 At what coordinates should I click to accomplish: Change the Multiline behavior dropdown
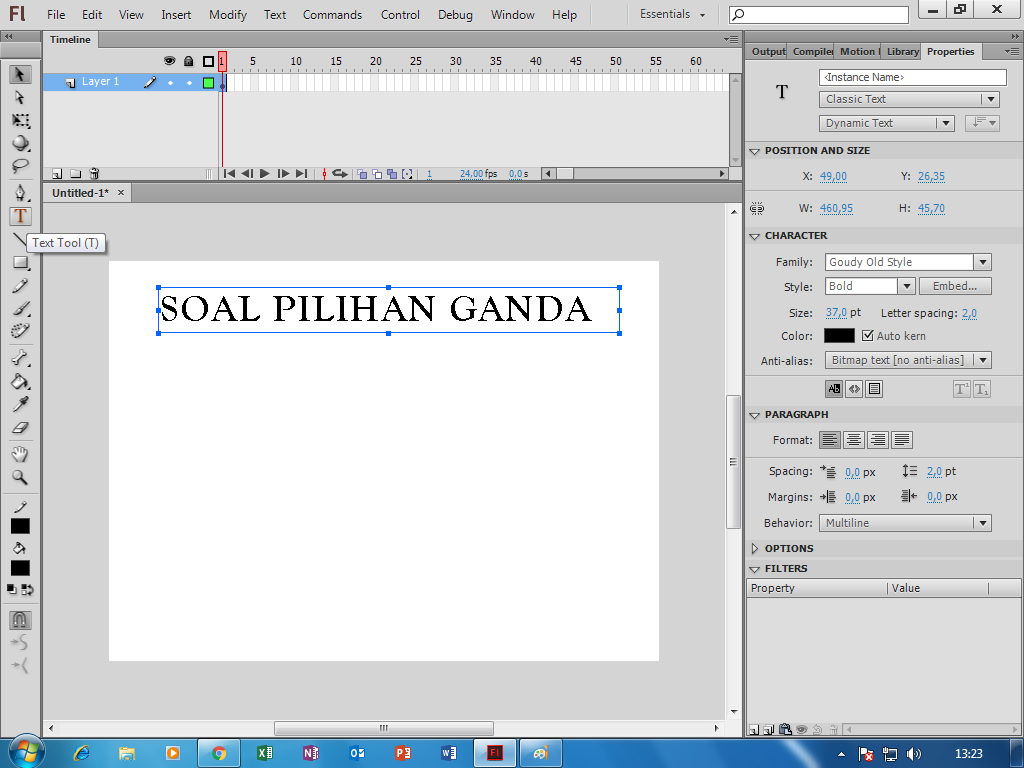point(985,523)
